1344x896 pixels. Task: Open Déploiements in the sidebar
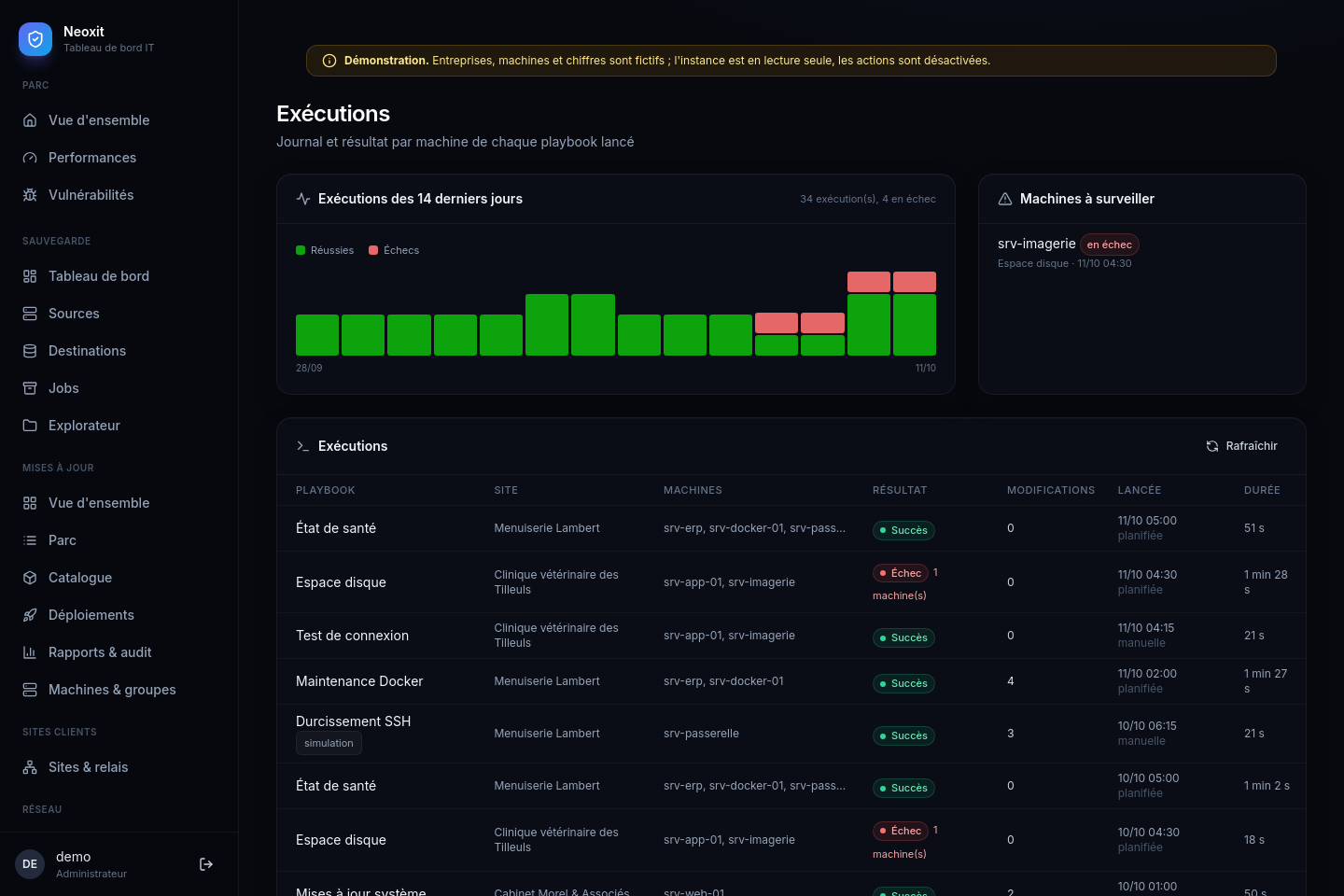tap(119, 615)
